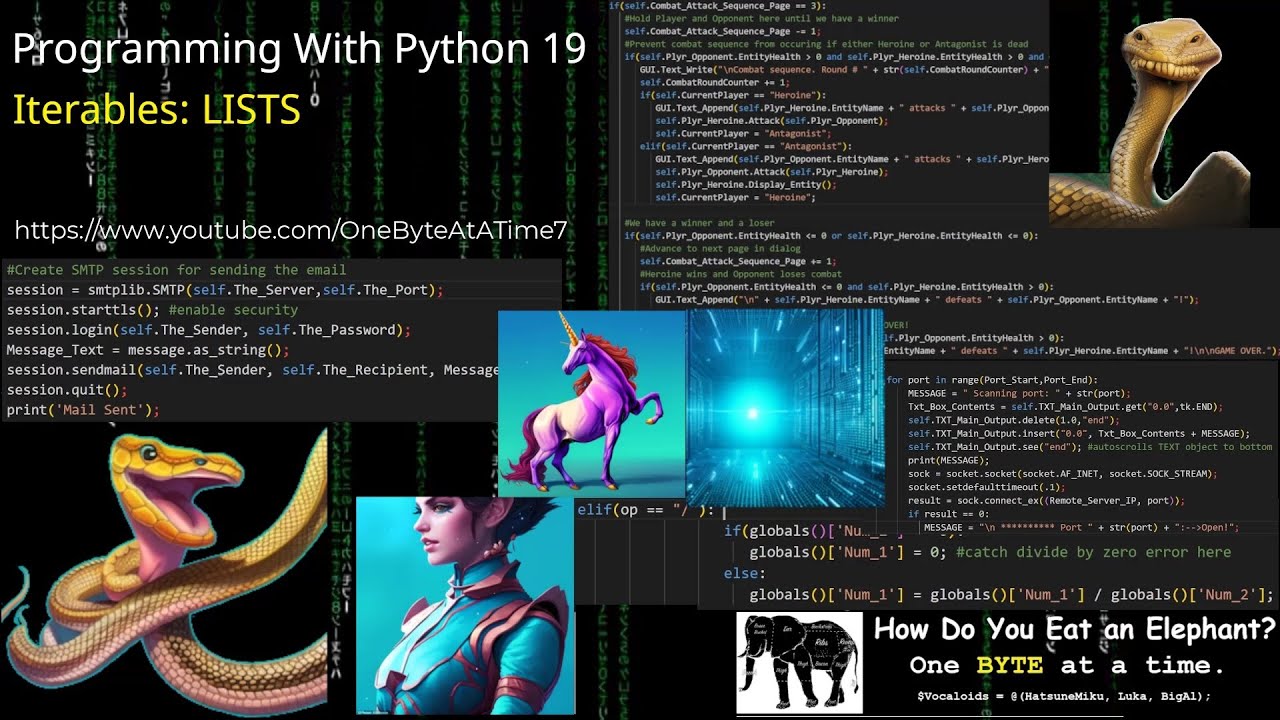Click 'for port in range(Port_Start,Port_End):' line

pyautogui.click(x=992, y=380)
